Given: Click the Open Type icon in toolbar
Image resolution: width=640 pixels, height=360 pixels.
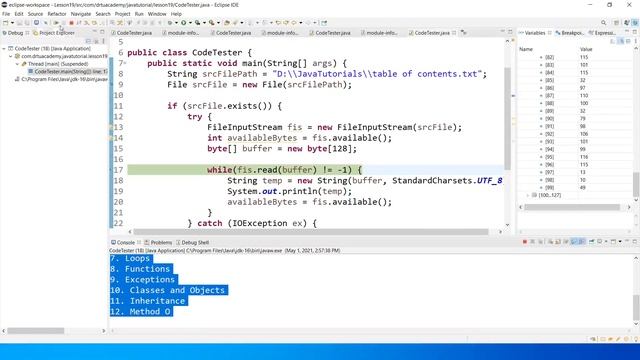Looking at the screenshot, I should (x=227, y=23).
